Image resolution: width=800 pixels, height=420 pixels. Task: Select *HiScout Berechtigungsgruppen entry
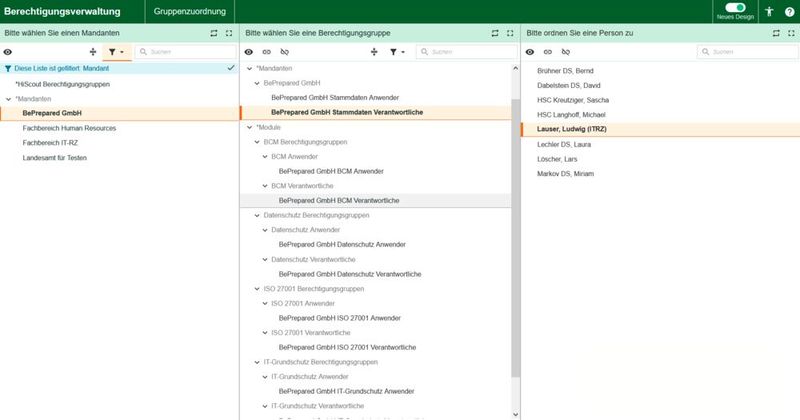[62, 84]
